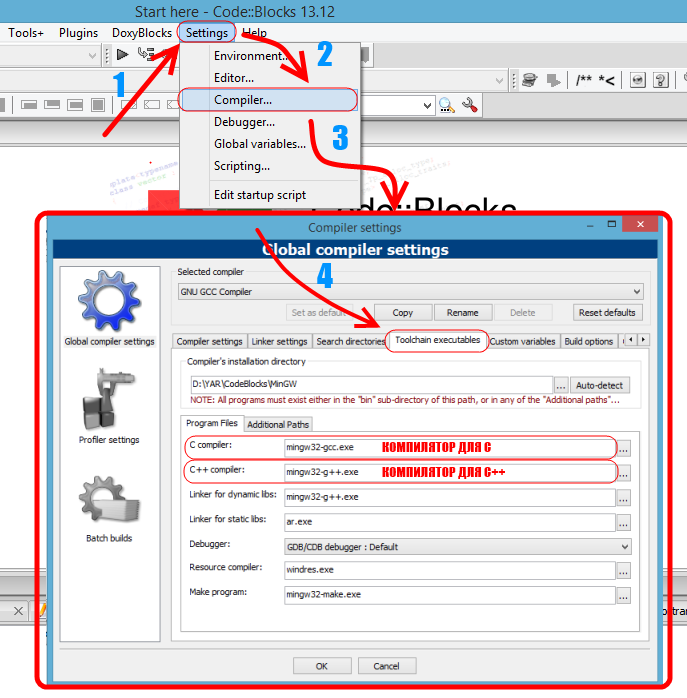Screen dimensions: 687x698
Task: Expand the dropdown left of DoxyBlocks toolbar
Action: [x=499, y=80]
